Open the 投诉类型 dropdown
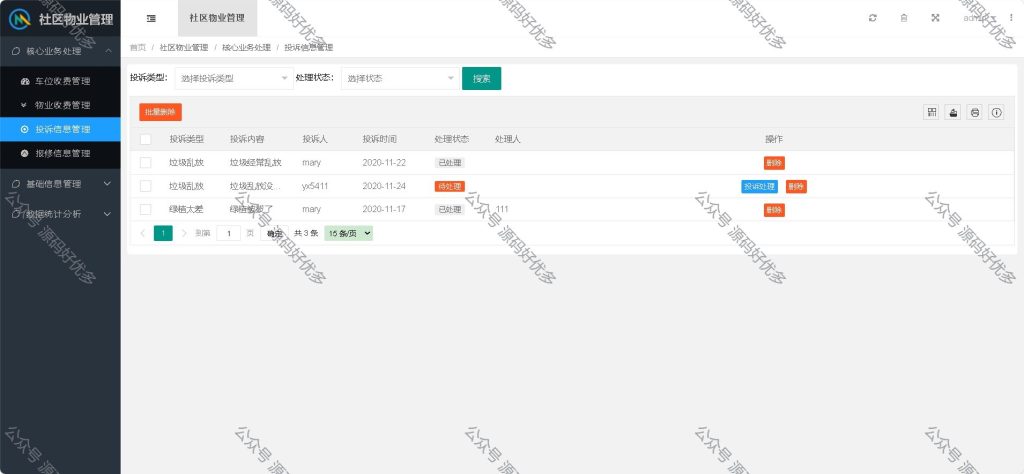This screenshot has height=474, width=1024. tap(234, 78)
